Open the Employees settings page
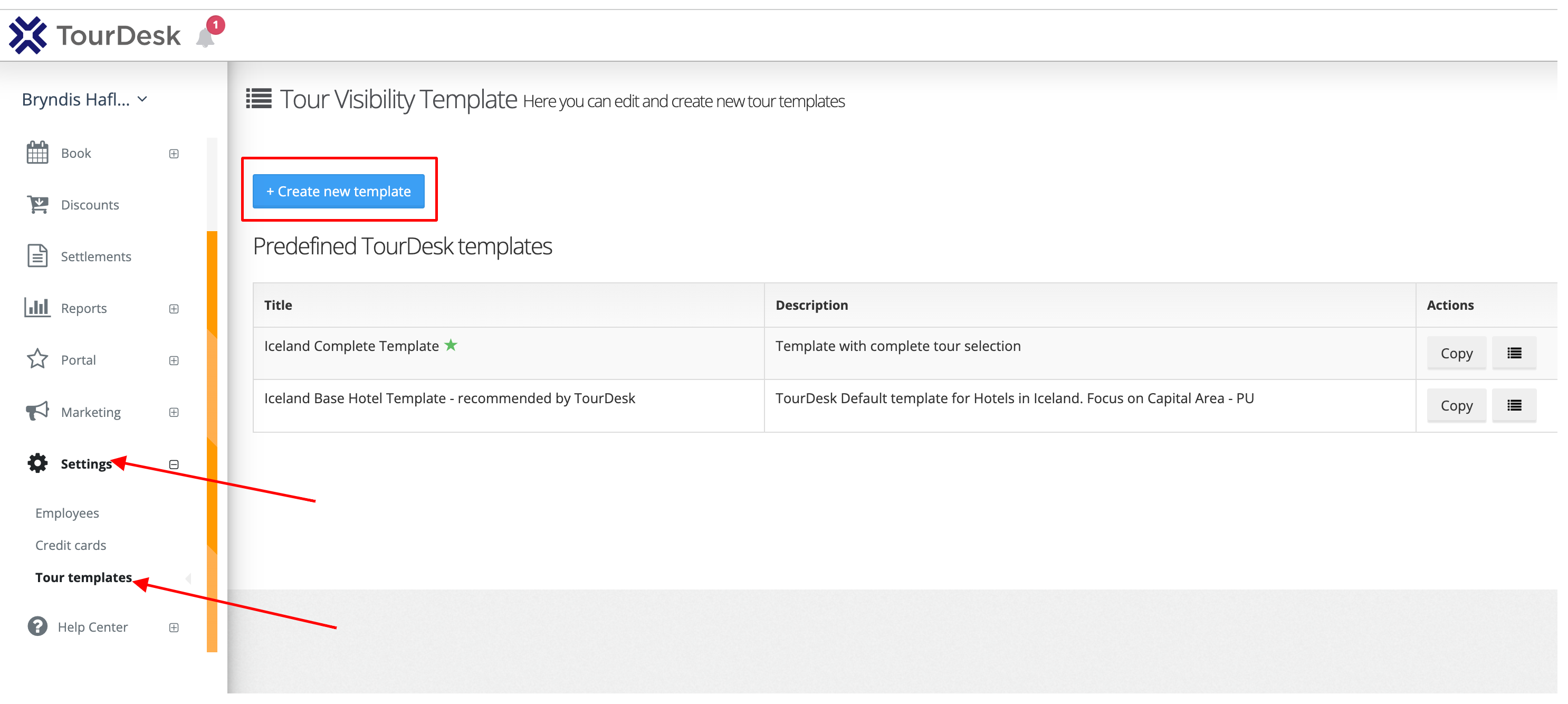 pyautogui.click(x=67, y=513)
